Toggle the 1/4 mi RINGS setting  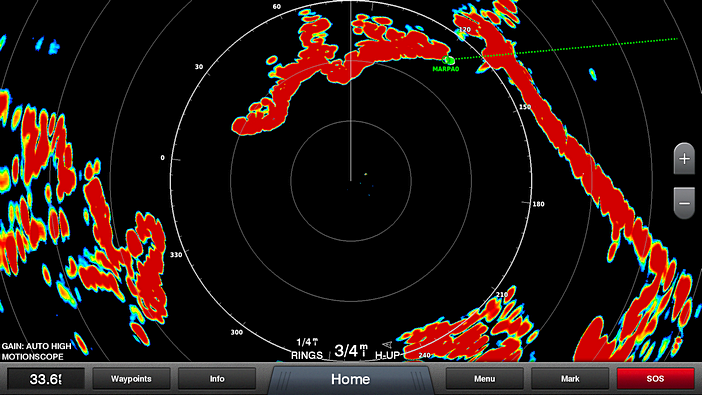307,349
